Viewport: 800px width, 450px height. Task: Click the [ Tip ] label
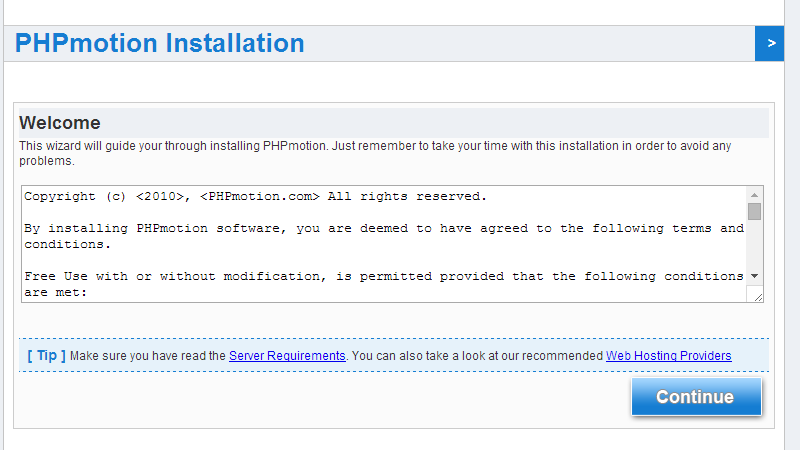pos(46,355)
